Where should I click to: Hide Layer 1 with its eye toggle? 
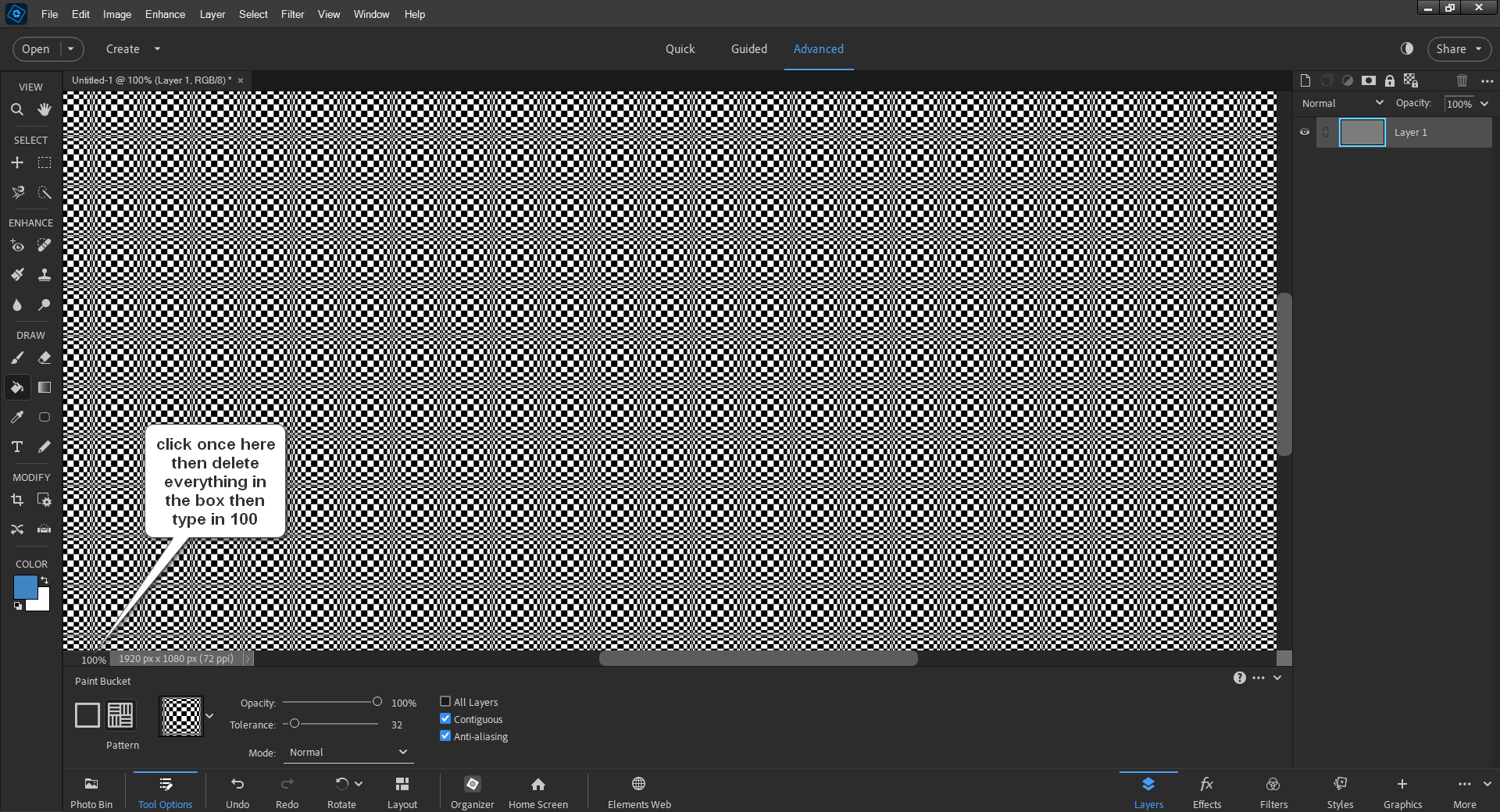coord(1304,132)
